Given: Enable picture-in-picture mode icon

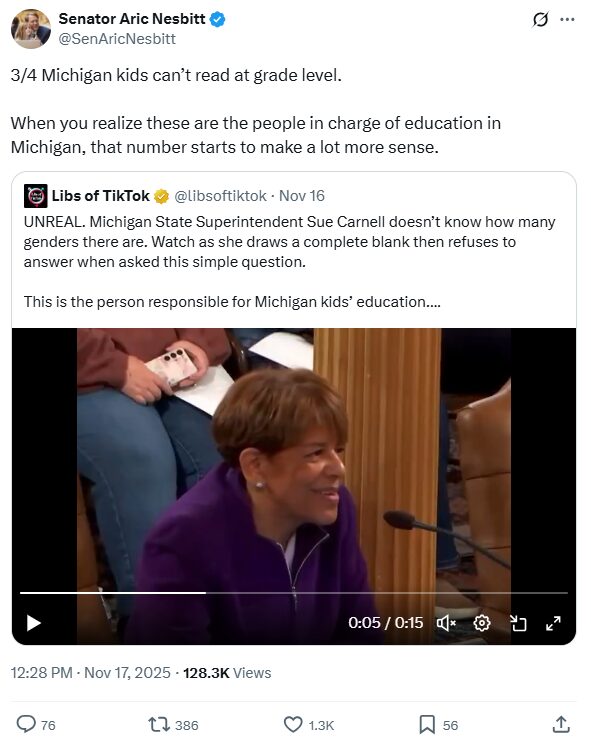Looking at the screenshot, I should 518,623.
